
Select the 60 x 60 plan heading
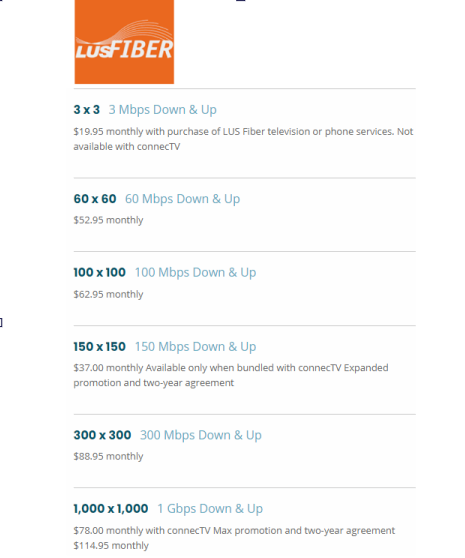click(x=95, y=199)
